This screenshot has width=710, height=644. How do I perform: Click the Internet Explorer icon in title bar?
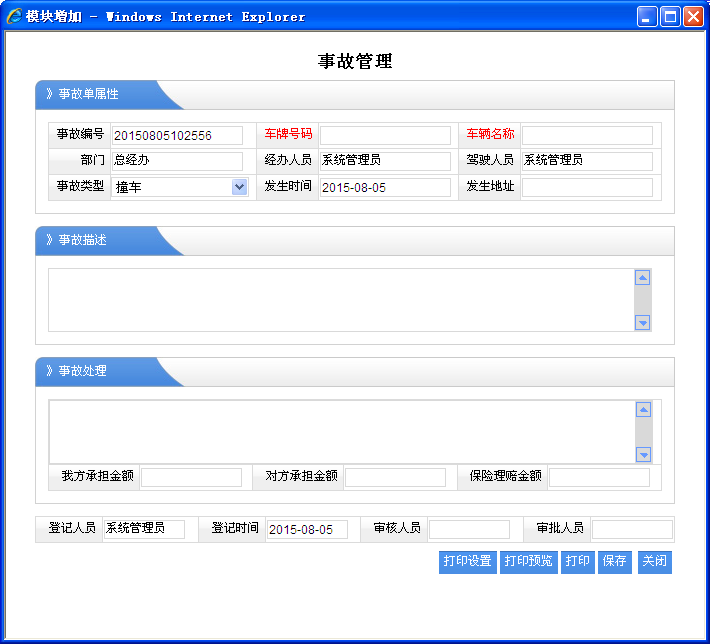pyautogui.click(x=14, y=16)
